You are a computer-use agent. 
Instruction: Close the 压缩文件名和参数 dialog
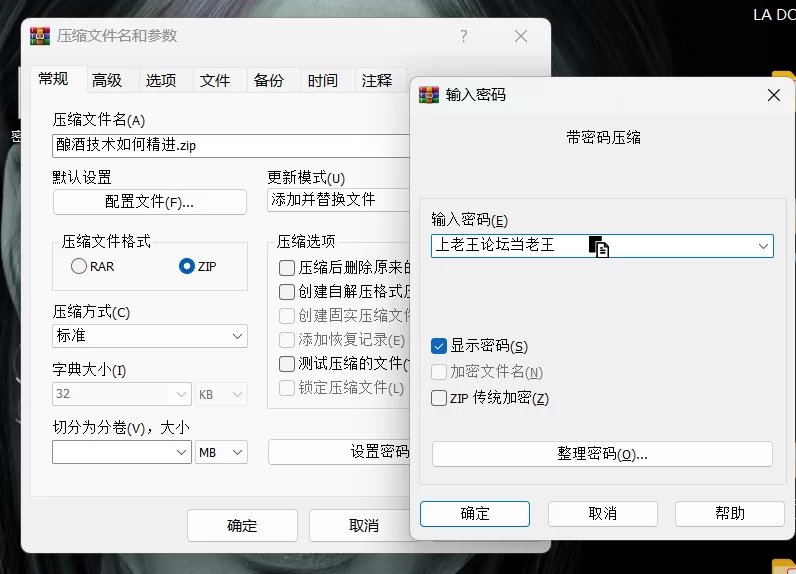521,36
